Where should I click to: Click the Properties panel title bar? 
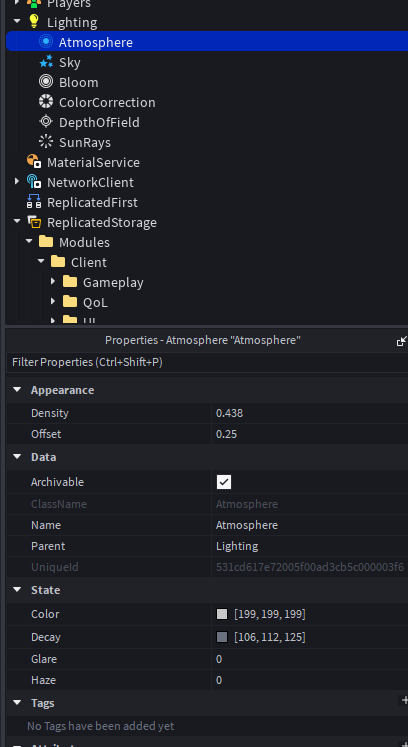click(203, 340)
